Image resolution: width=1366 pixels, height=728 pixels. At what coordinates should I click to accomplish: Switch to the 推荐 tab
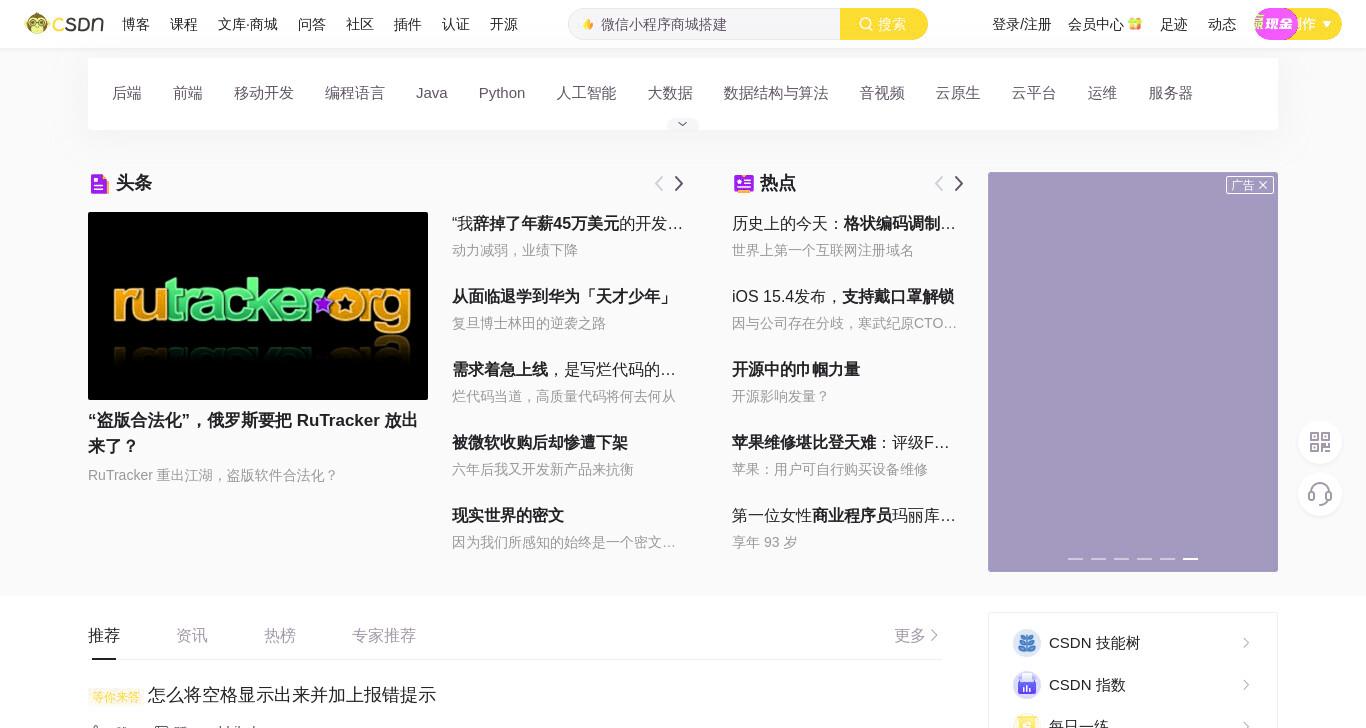pyautogui.click(x=104, y=635)
